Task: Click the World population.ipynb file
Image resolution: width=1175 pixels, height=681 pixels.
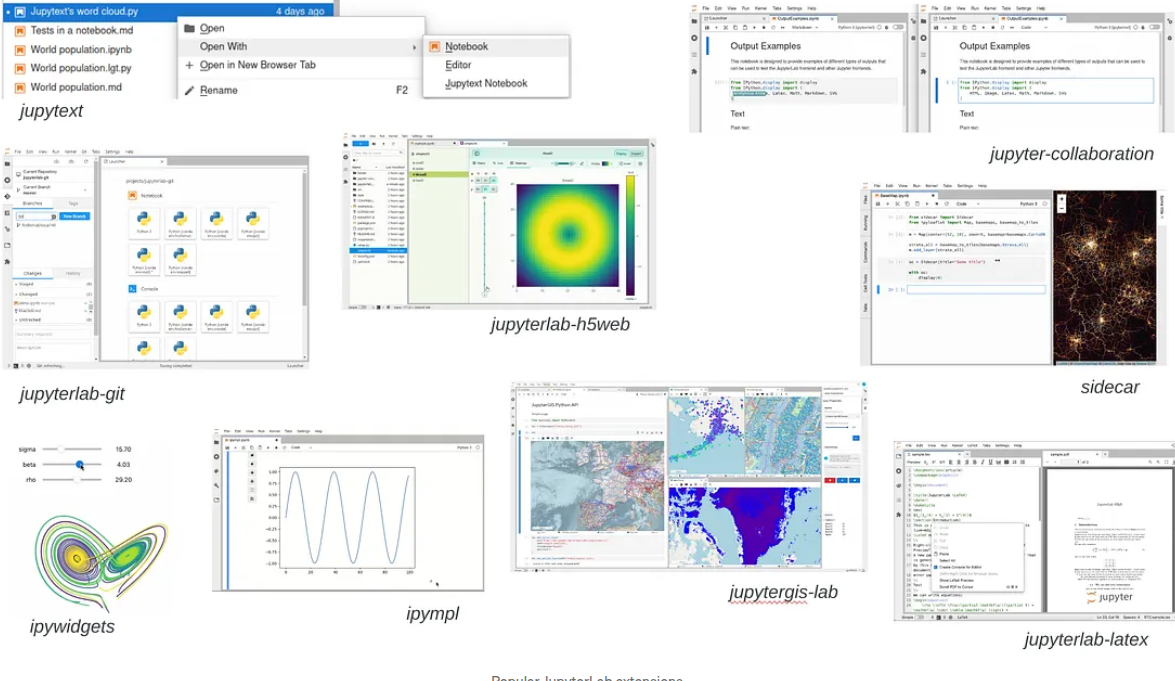Action: pos(81,49)
